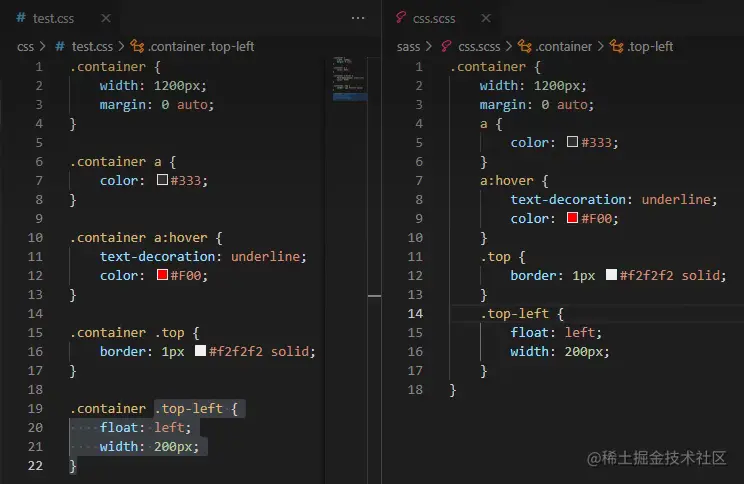Viewport: 744px width, 484px height.
Task: Open the left editor's More Actions menu
Action: pos(358,18)
